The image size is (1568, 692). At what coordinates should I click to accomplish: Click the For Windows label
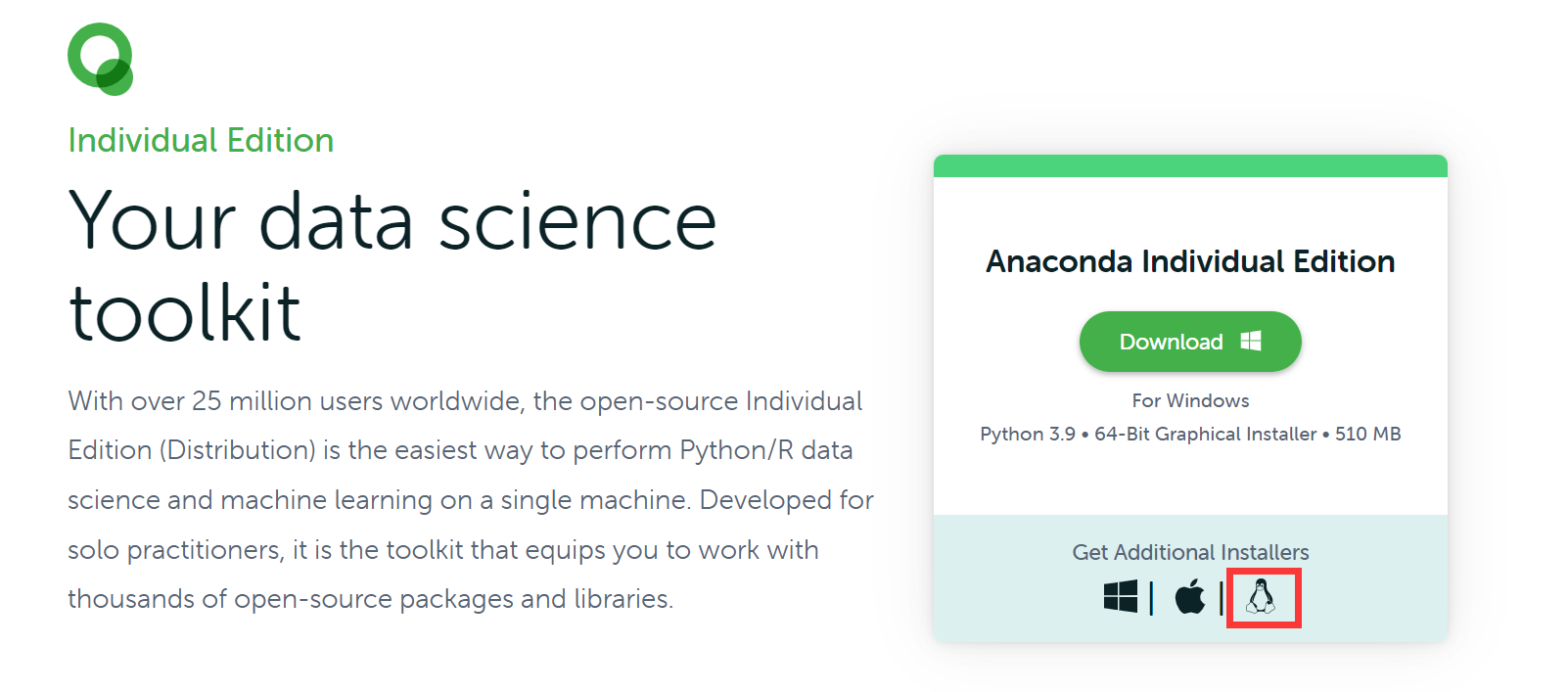pyautogui.click(x=1189, y=399)
